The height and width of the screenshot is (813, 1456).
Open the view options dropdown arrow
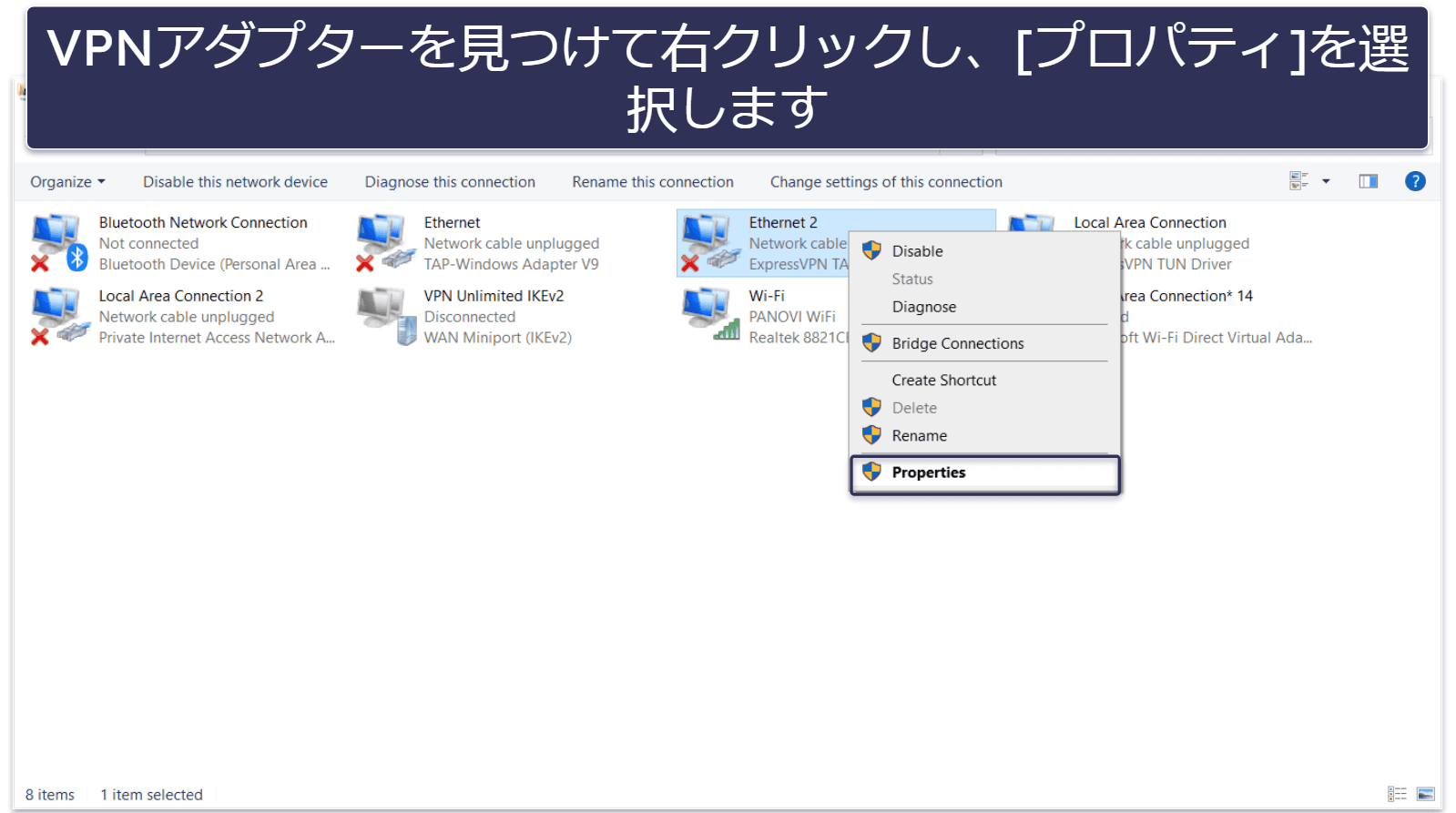(x=1326, y=181)
